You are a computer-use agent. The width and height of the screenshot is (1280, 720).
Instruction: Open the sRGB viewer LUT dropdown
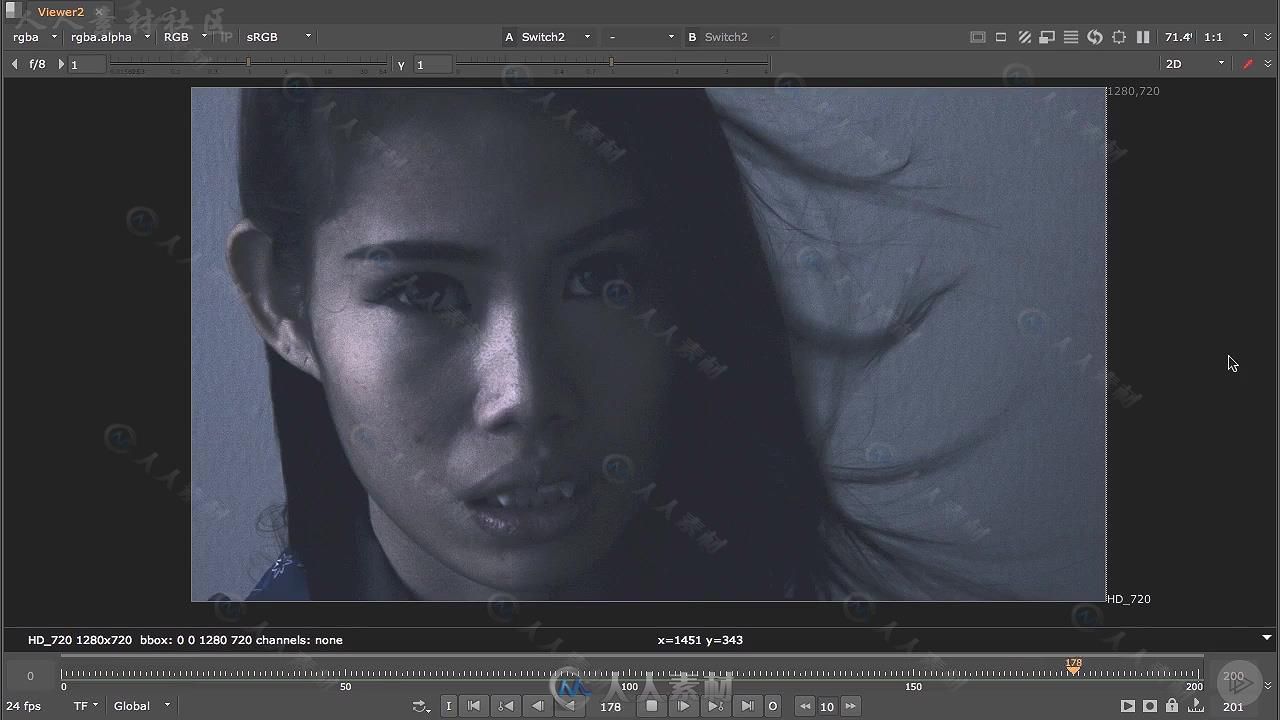click(x=279, y=37)
